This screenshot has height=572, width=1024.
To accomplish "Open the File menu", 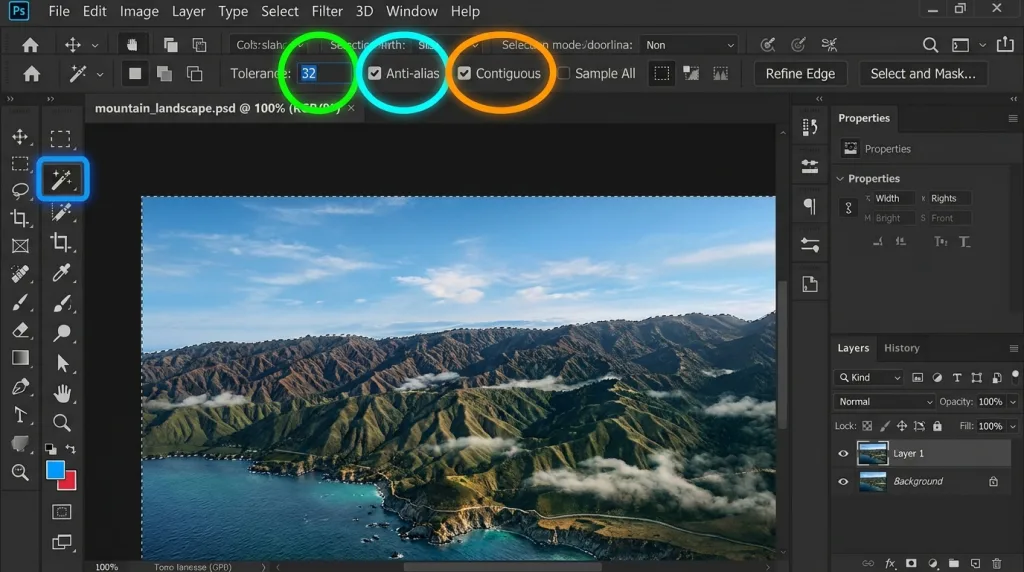I will (x=59, y=11).
